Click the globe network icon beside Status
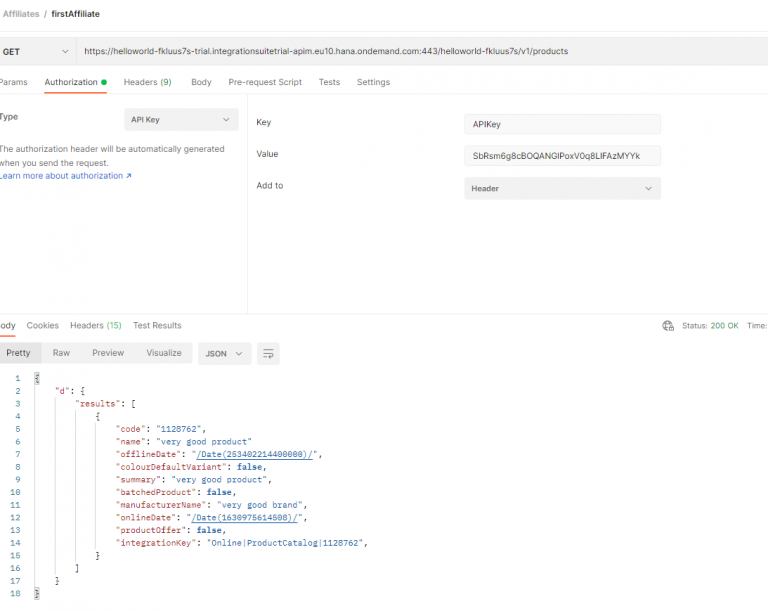 [668, 326]
